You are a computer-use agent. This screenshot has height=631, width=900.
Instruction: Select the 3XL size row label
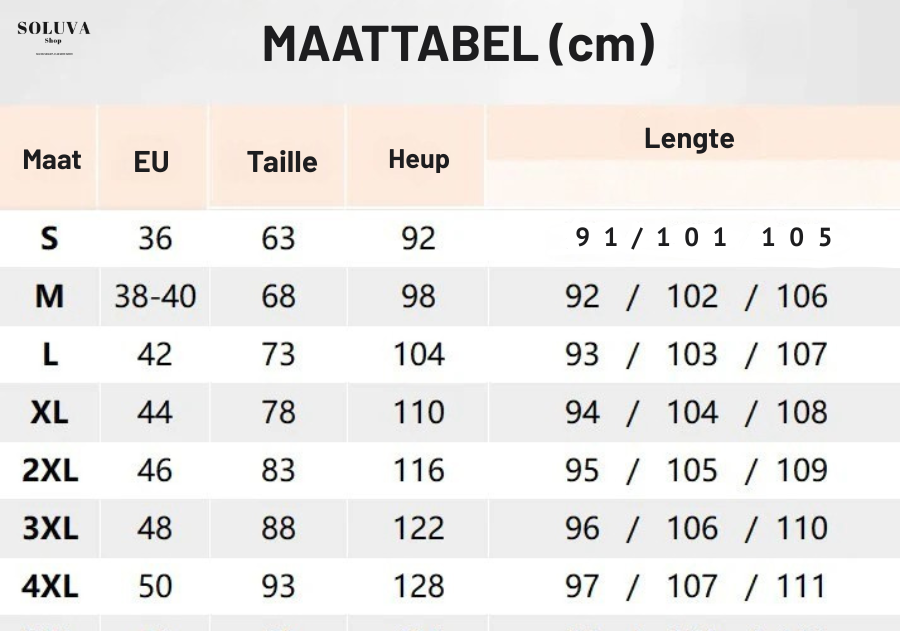49,528
